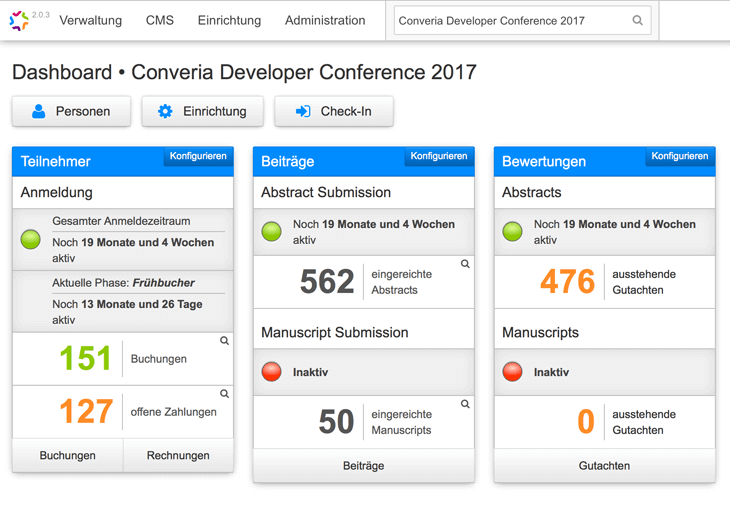
Task: Click the 'Aktuelle Phase: Frühbucher' text
Action: tap(123, 283)
